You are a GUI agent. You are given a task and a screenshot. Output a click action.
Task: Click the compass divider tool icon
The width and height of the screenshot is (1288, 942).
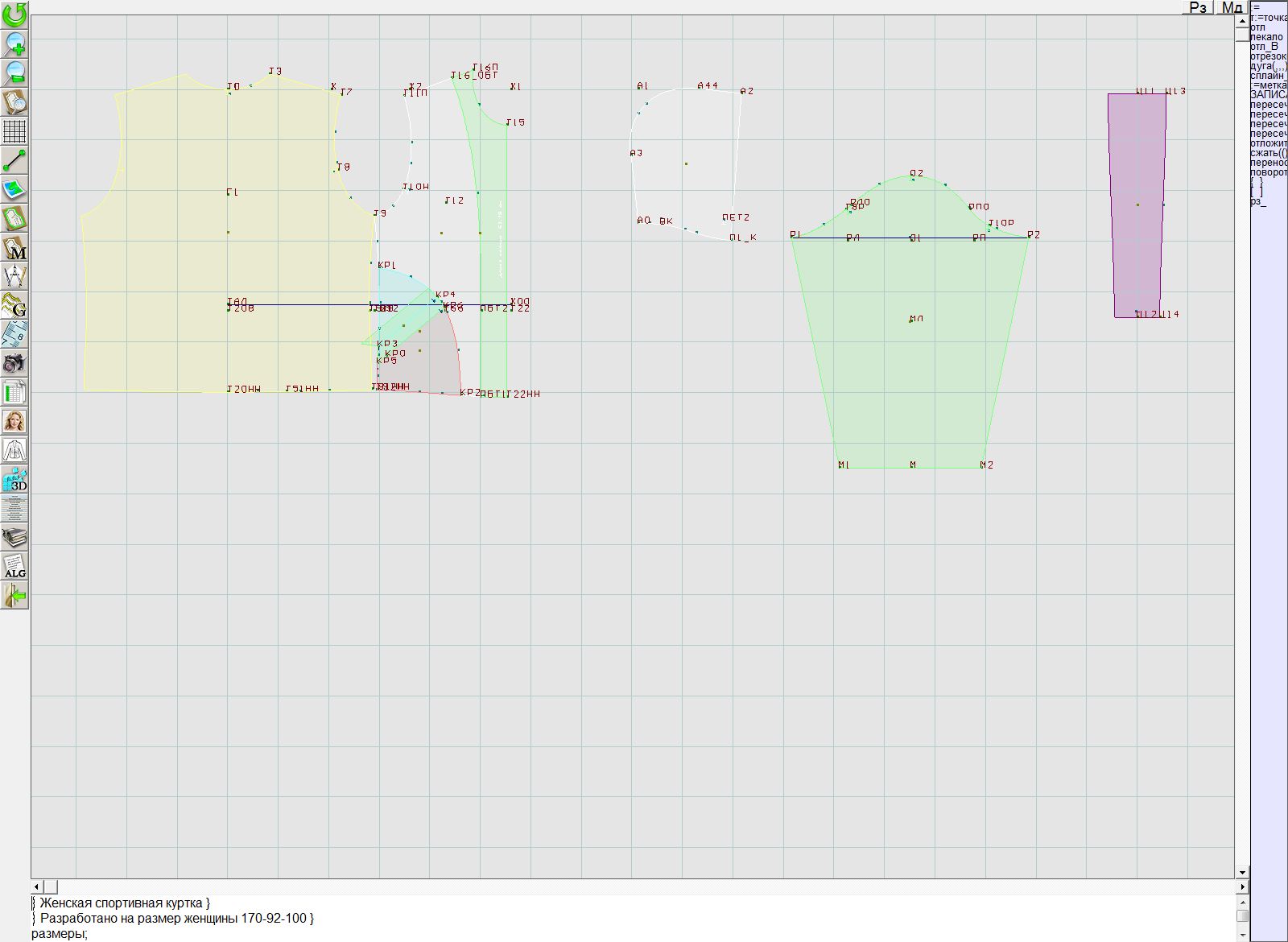(14, 276)
